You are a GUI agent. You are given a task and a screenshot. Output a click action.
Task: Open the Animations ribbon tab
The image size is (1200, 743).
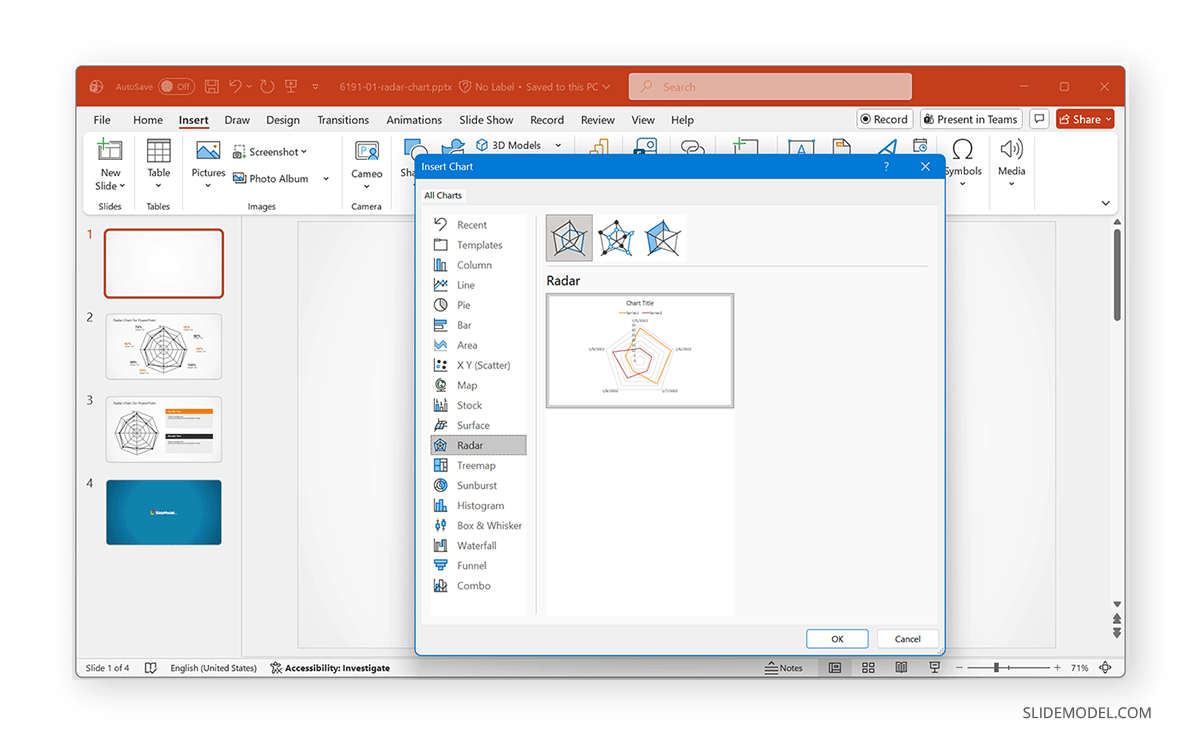coord(414,119)
